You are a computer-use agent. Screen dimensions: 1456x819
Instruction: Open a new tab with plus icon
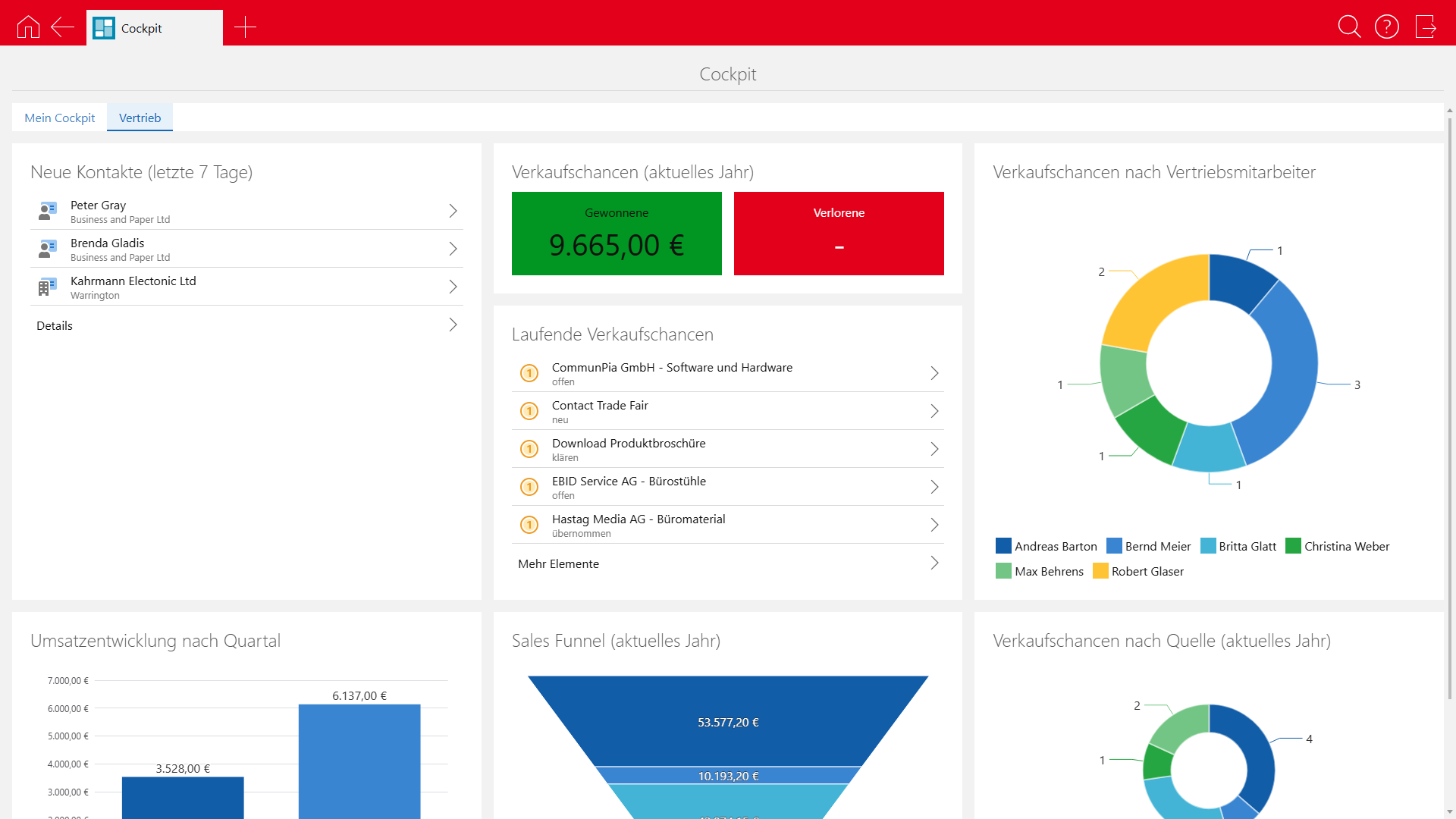pos(245,27)
